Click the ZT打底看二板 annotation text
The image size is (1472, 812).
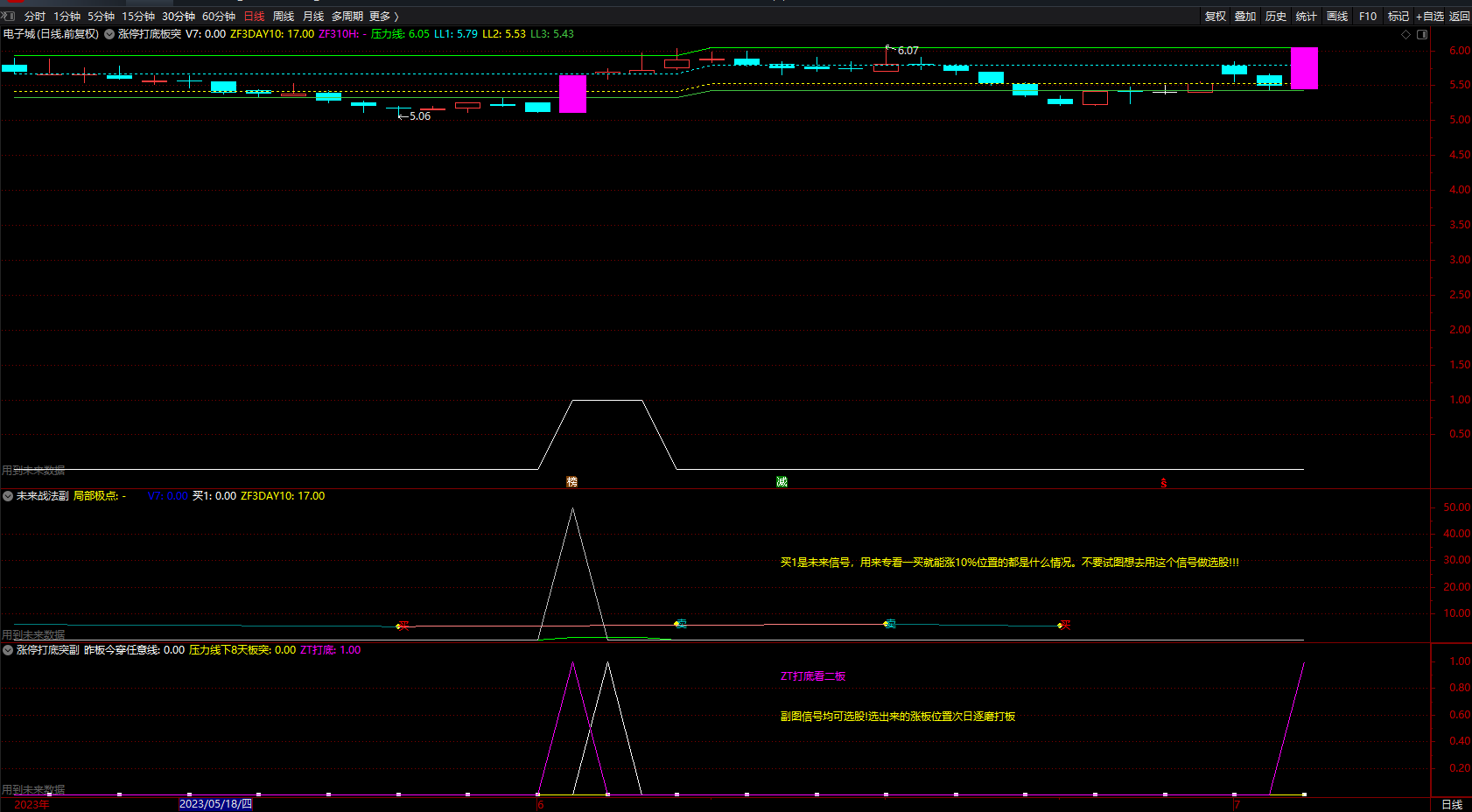(813, 676)
